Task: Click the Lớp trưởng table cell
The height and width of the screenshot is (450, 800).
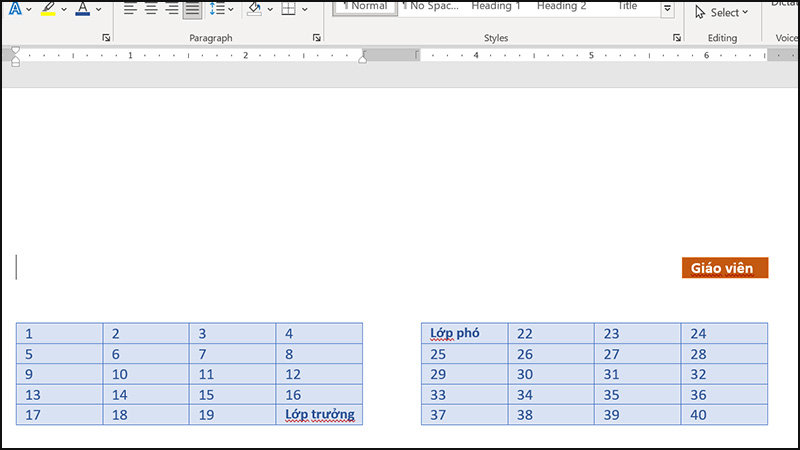Action: pyautogui.click(x=319, y=414)
